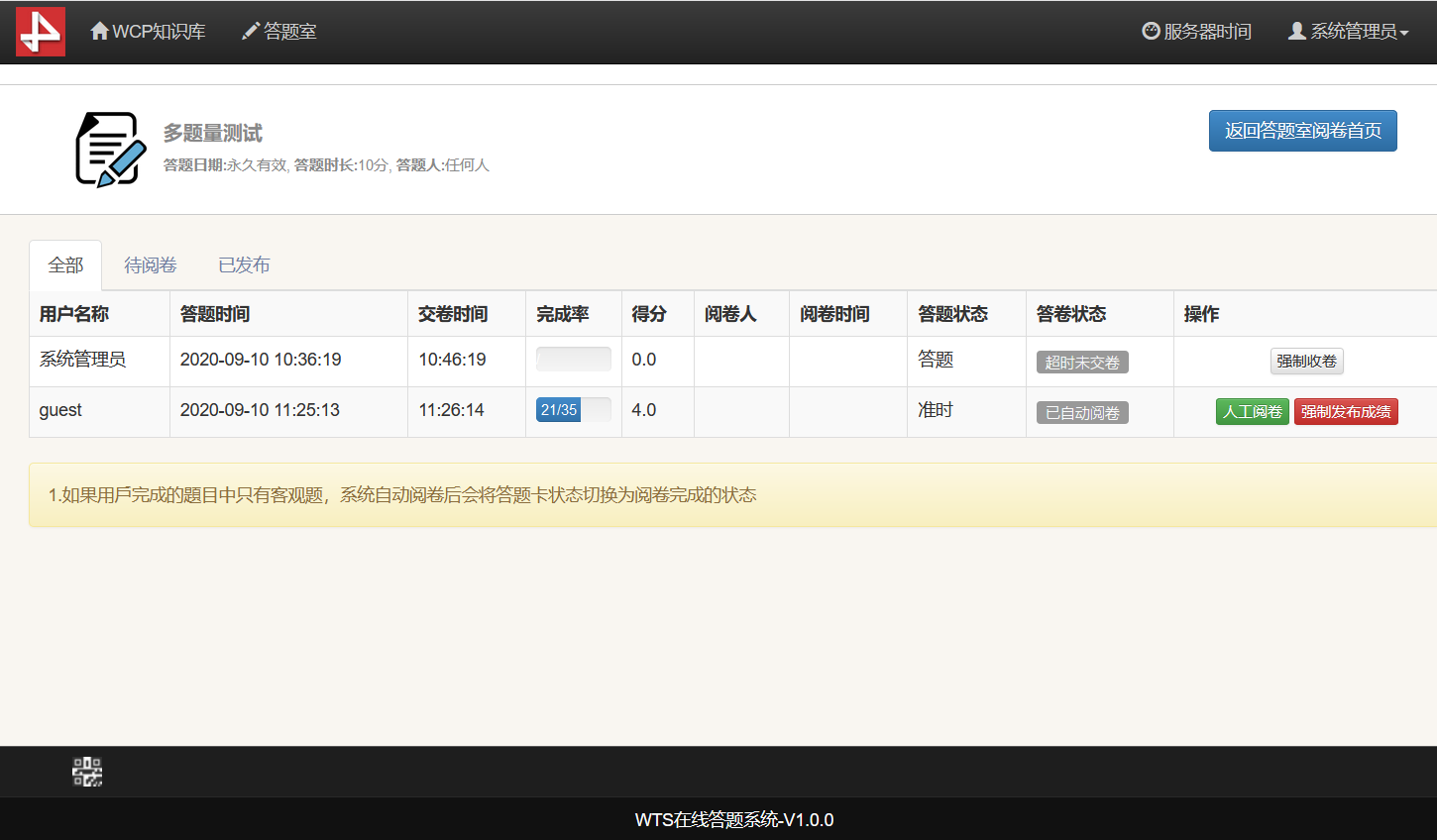
Task: Click the 服务器时间 clock item
Action: click(1196, 32)
